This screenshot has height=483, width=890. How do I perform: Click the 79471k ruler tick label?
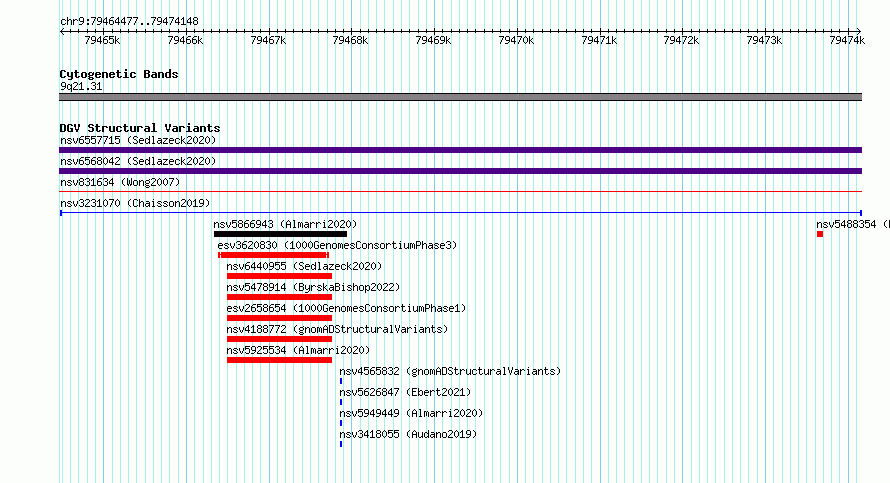point(599,40)
